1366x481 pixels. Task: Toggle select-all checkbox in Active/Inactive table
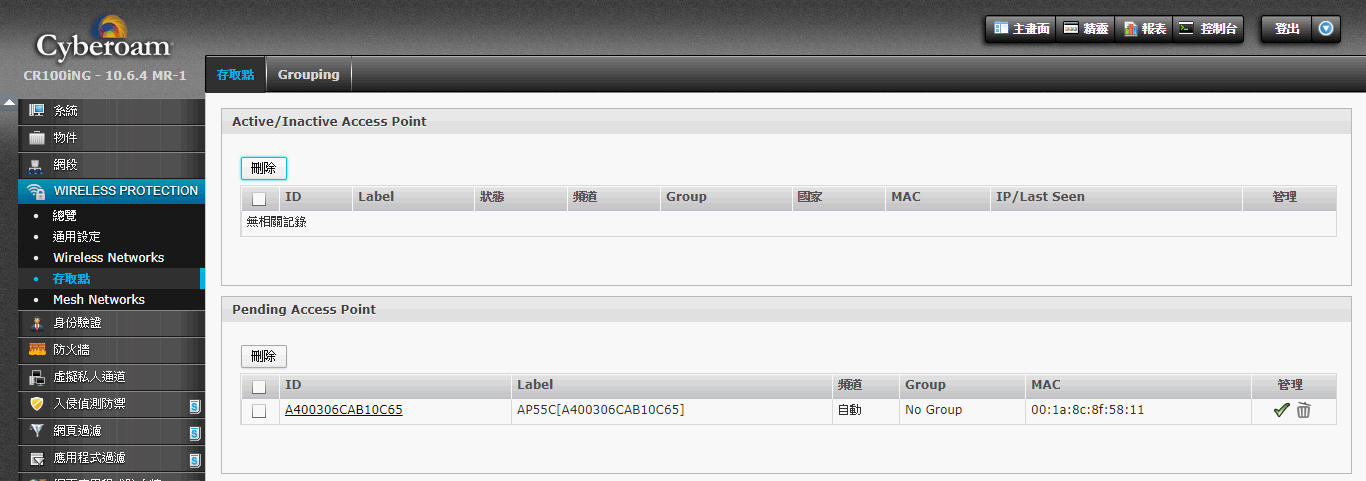click(259, 198)
